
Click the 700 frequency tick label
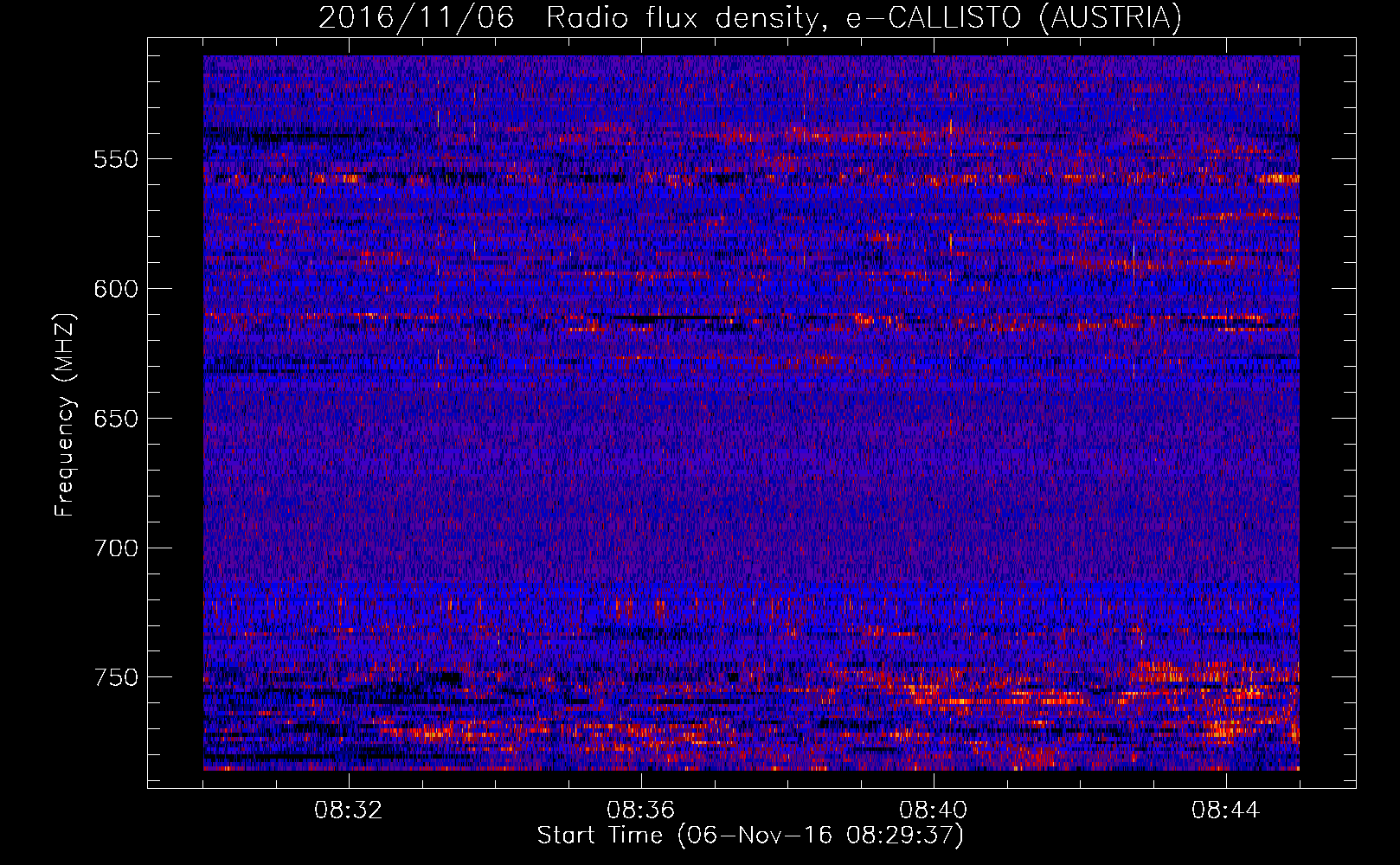point(116,548)
